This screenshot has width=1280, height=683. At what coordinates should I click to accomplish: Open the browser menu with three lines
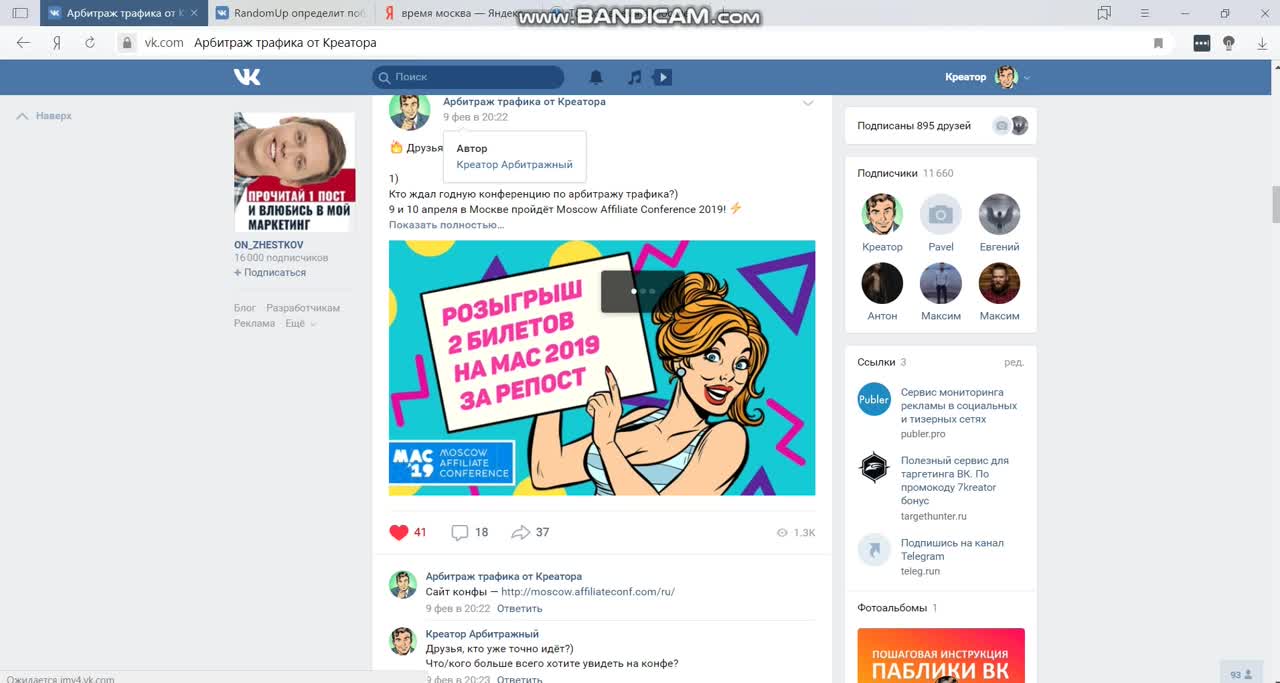[1146, 14]
